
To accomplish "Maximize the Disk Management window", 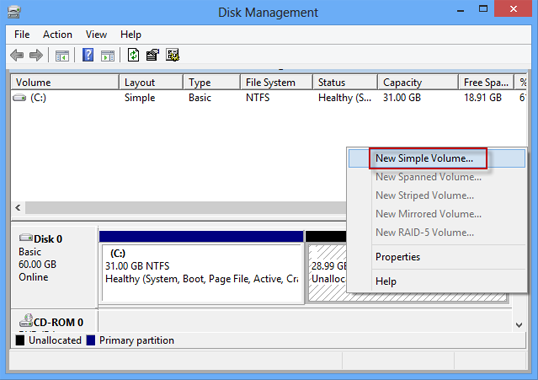I will pos(483,9).
